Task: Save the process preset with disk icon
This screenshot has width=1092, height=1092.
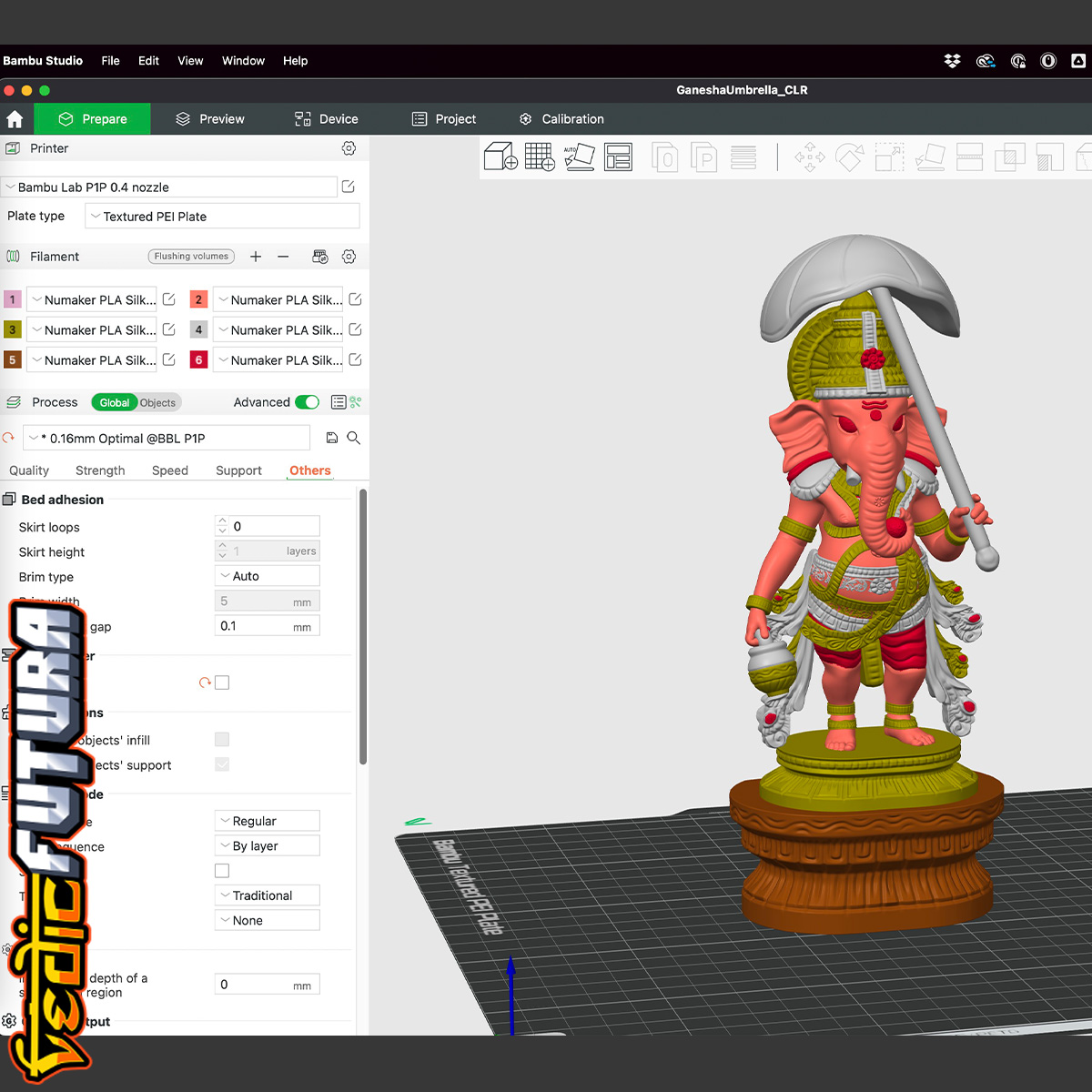Action: [332, 438]
